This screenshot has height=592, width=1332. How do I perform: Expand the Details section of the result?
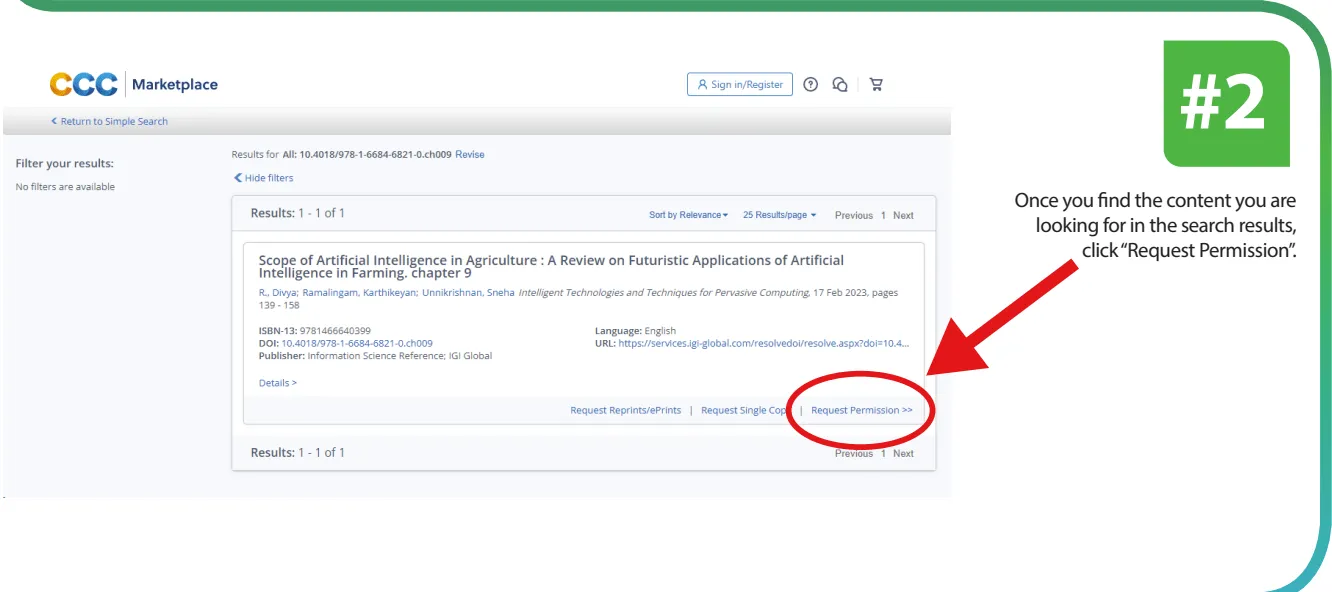277,383
